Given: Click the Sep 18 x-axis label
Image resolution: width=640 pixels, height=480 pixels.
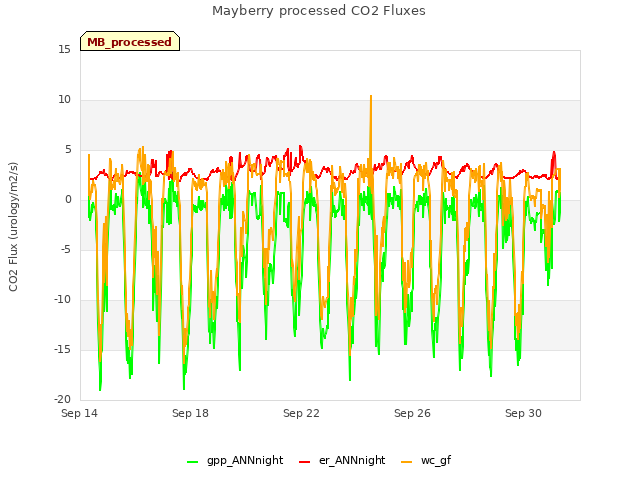Looking at the screenshot, I should 190,413.
